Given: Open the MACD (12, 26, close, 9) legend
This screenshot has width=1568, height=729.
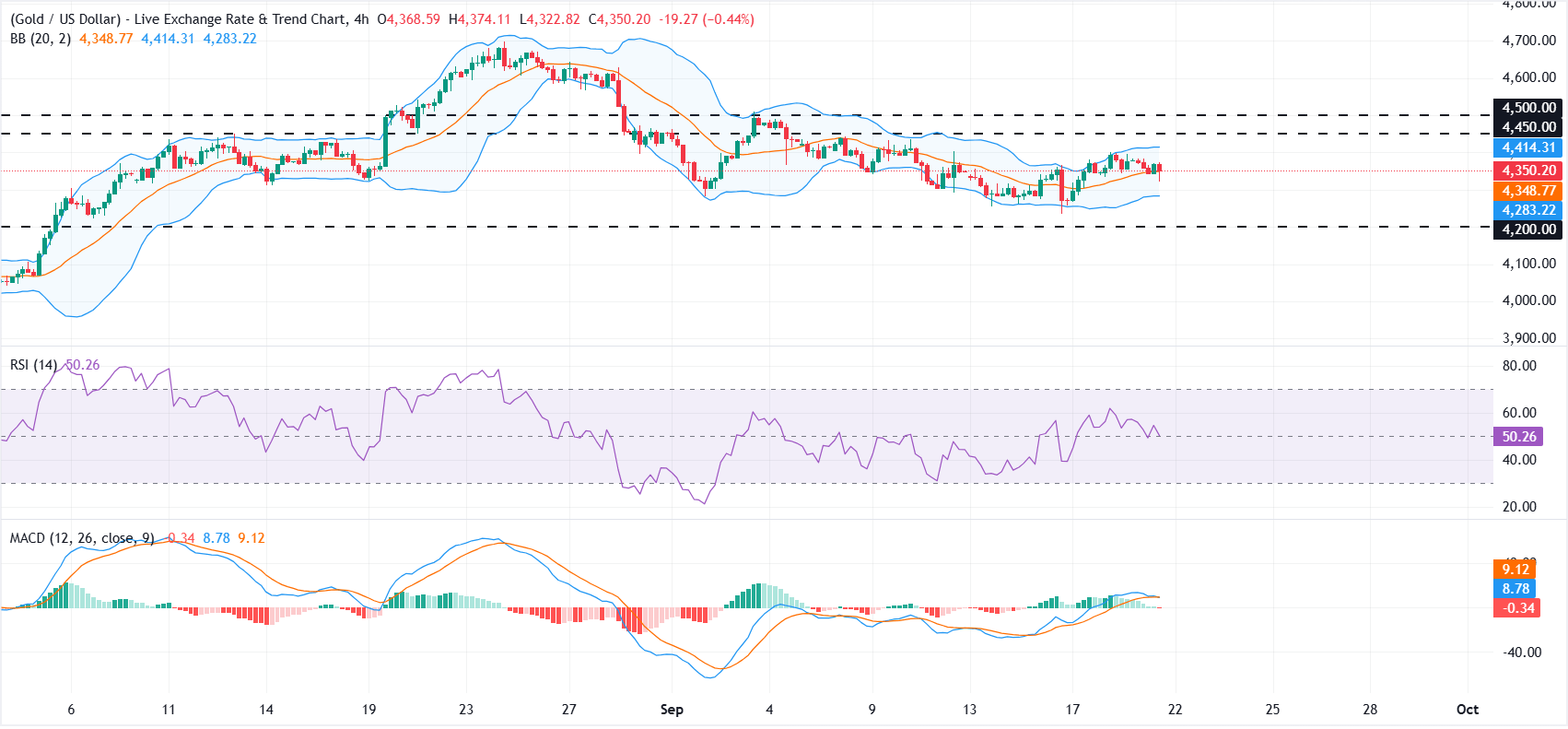Looking at the screenshot, I should tap(82, 538).
